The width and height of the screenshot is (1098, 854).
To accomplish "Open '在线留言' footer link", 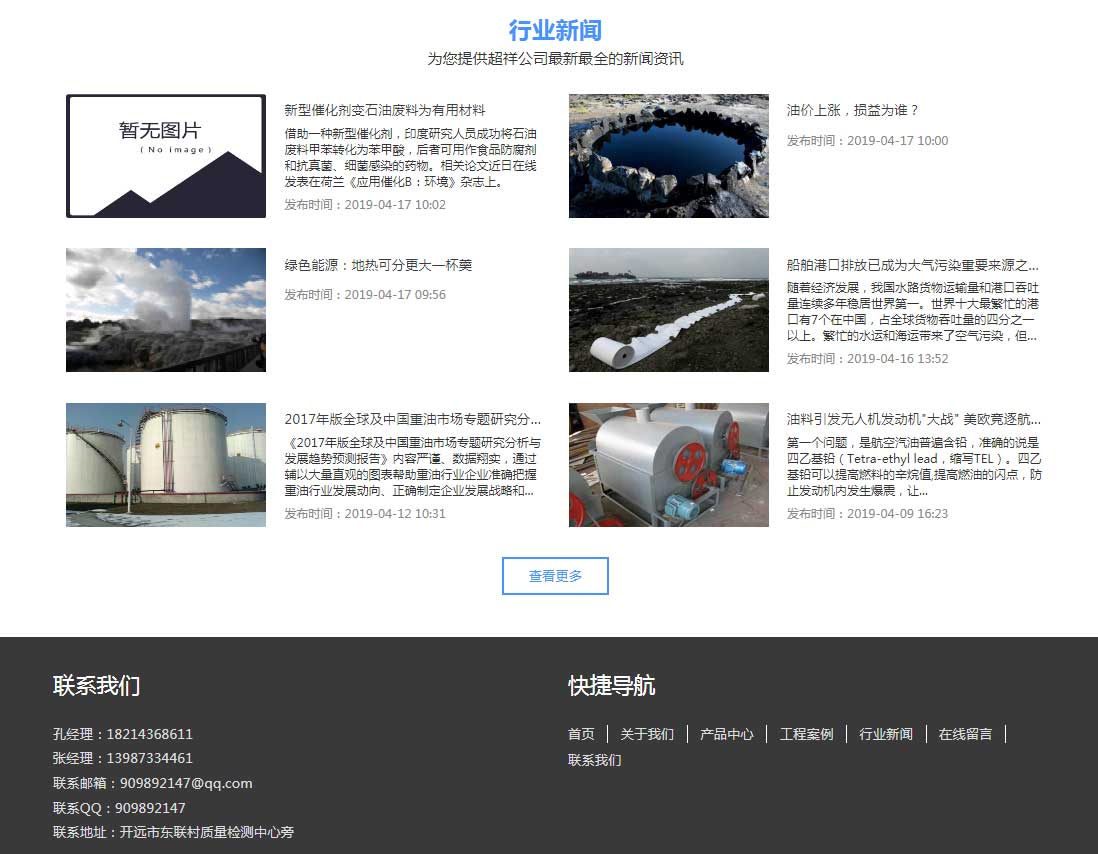I will click(x=965, y=734).
